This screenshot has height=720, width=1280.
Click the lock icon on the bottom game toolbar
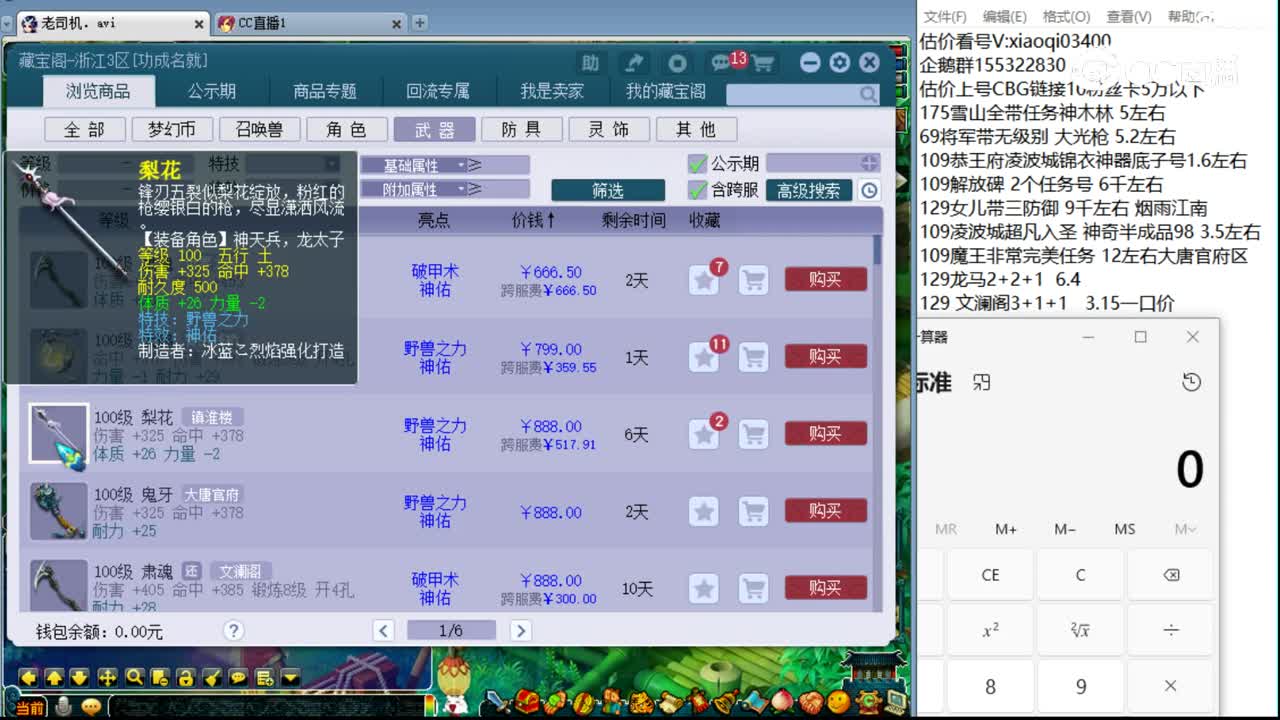click(186, 677)
